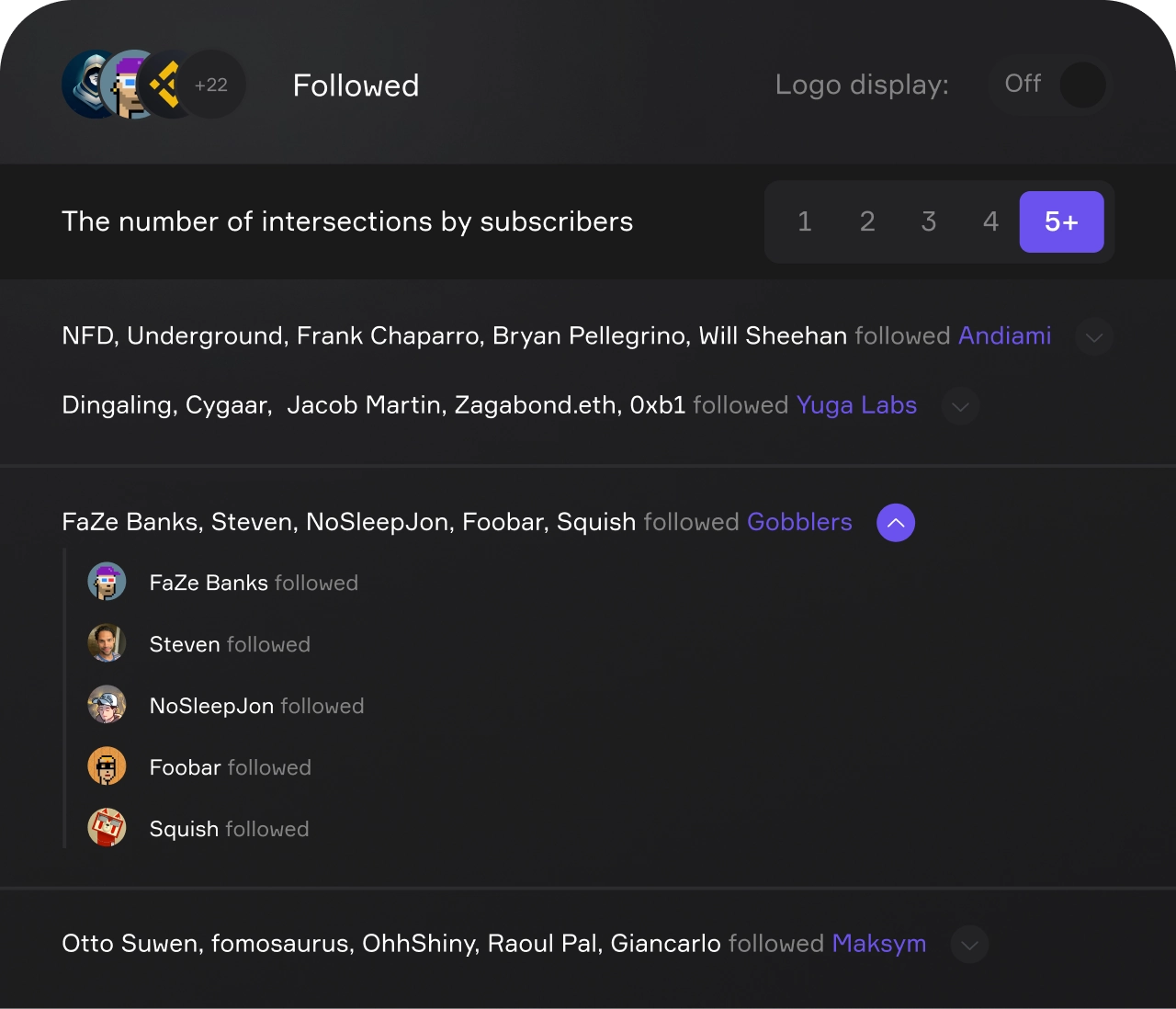Click Squish's red character avatar

107,828
